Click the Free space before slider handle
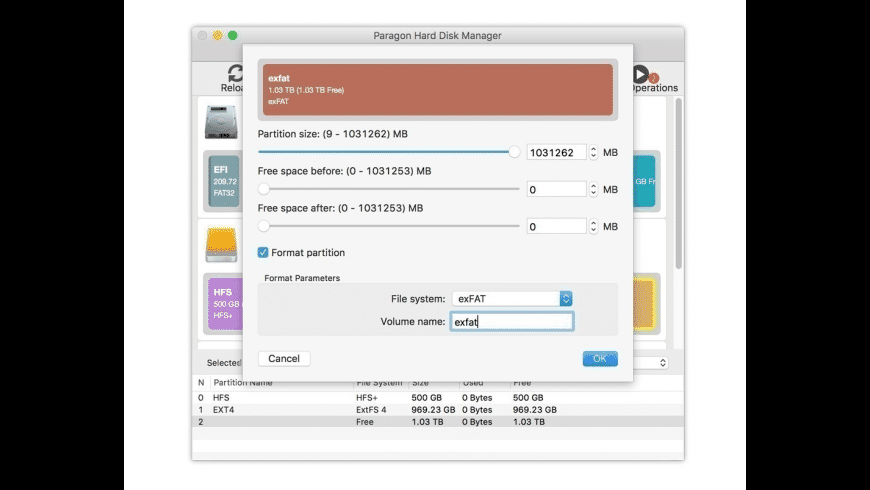The width and height of the screenshot is (870, 490). click(264, 189)
